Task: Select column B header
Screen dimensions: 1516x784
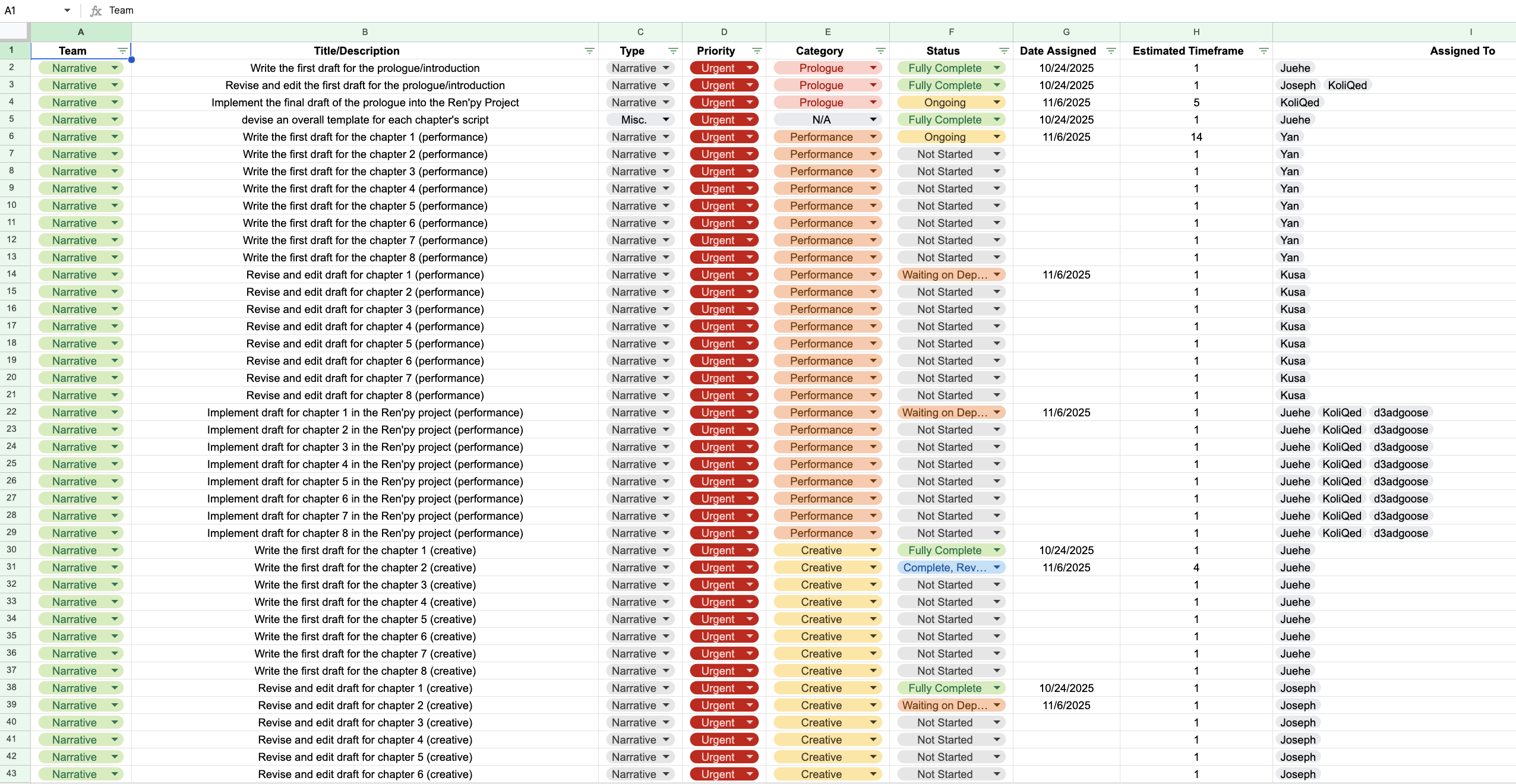Action: pos(365,32)
